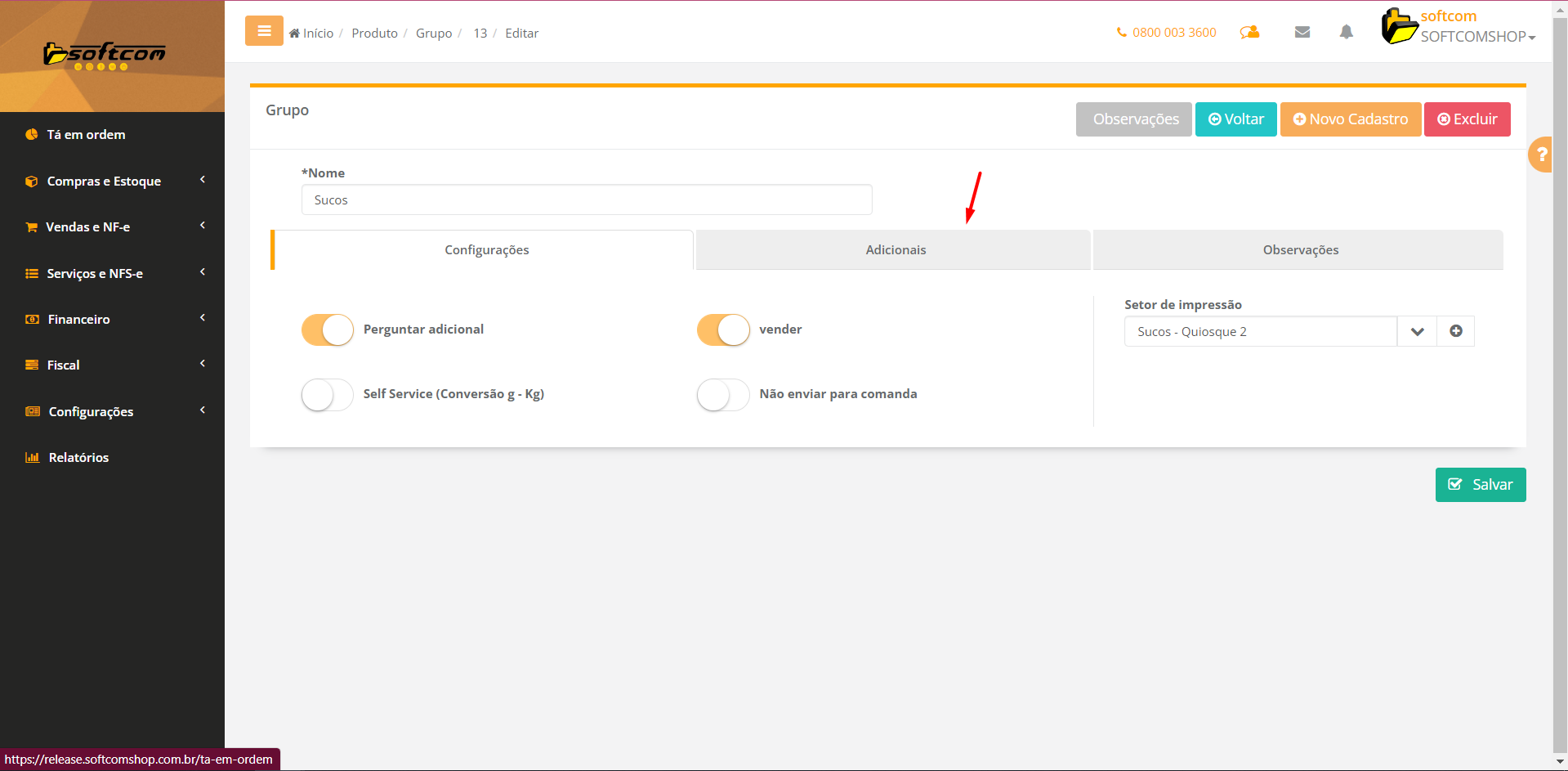This screenshot has height=771, width=1568.
Task: Click the Softcom logo in sidebar
Action: [105, 56]
